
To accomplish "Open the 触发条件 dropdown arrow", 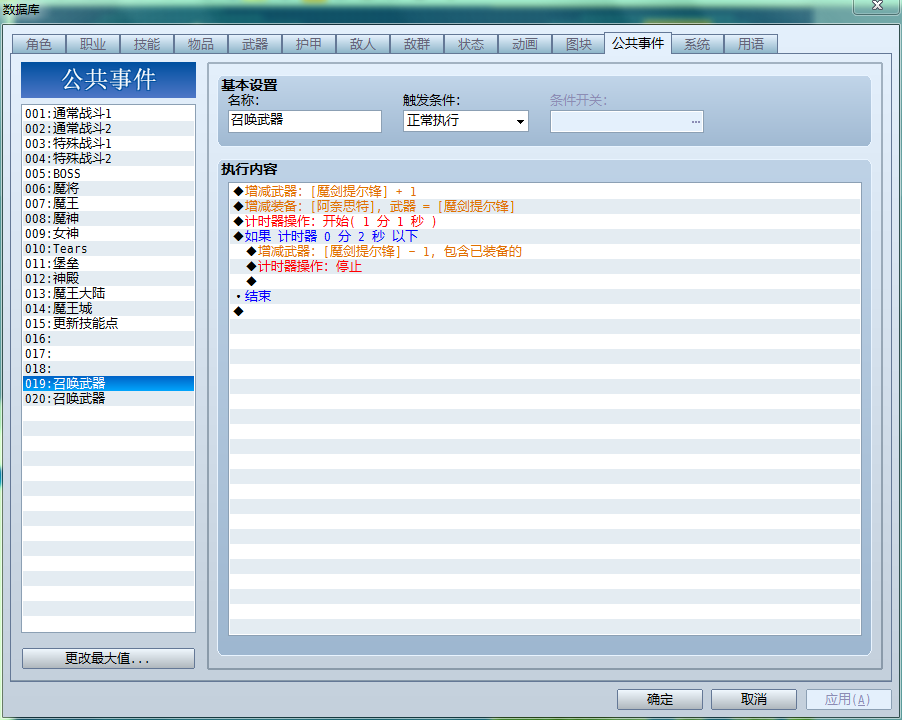I will point(519,121).
